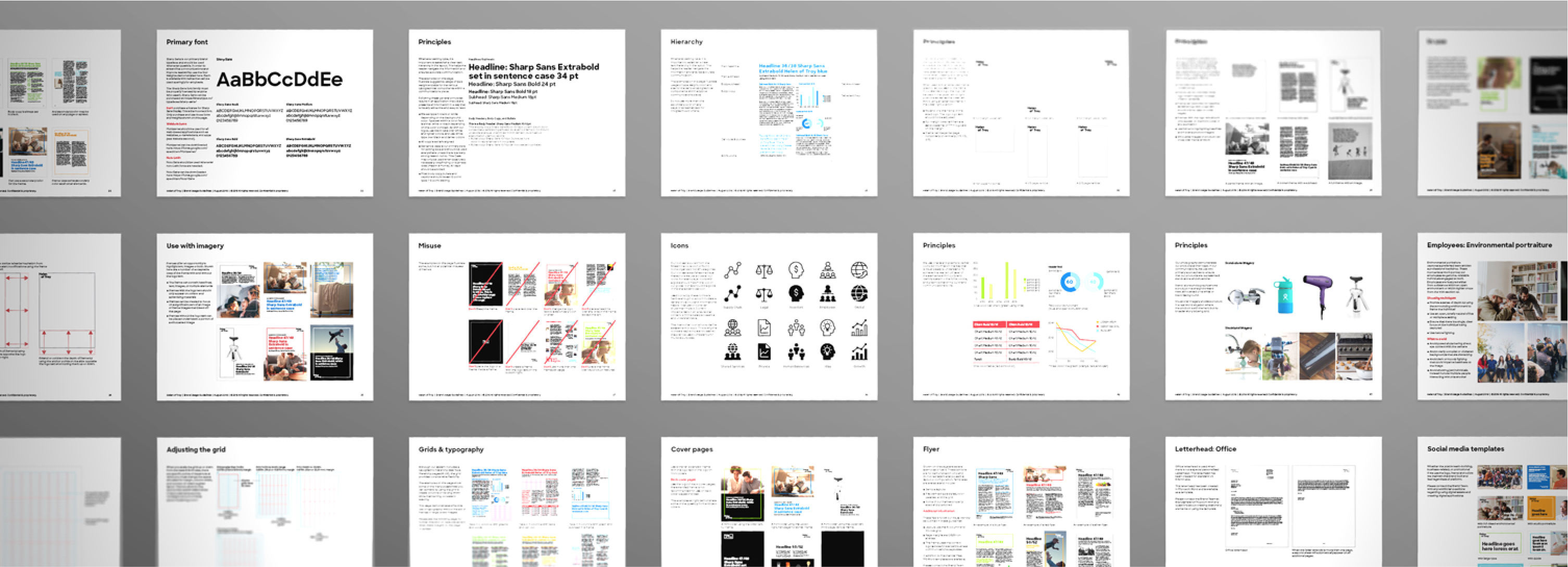Click the 'AaBbCcDdEe' font sample text
This screenshot has height=567, width=1568.
tap(280, 80)
